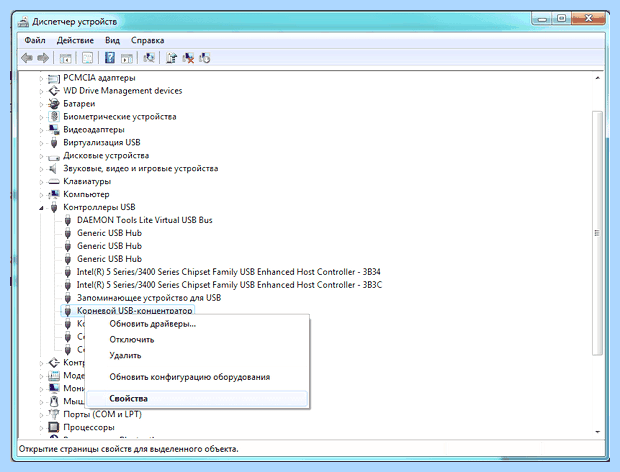
Task: Click the Back arrow in the toolbar
Action: (27, 58)
